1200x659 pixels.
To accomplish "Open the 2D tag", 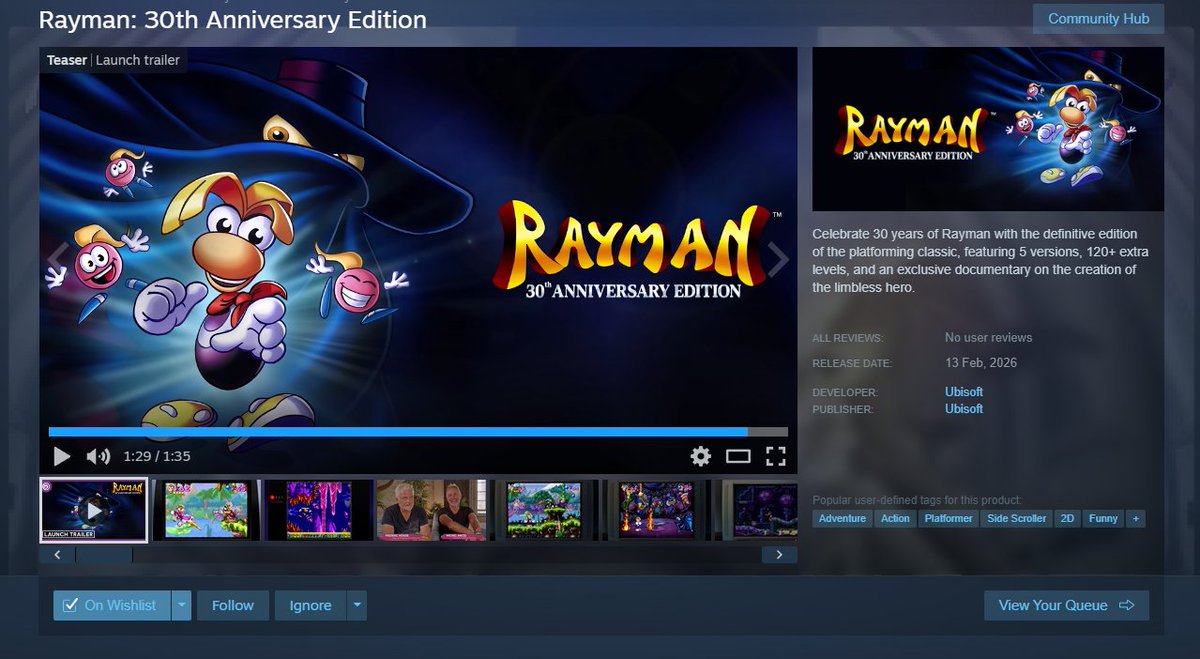I will coord(1068,518).
